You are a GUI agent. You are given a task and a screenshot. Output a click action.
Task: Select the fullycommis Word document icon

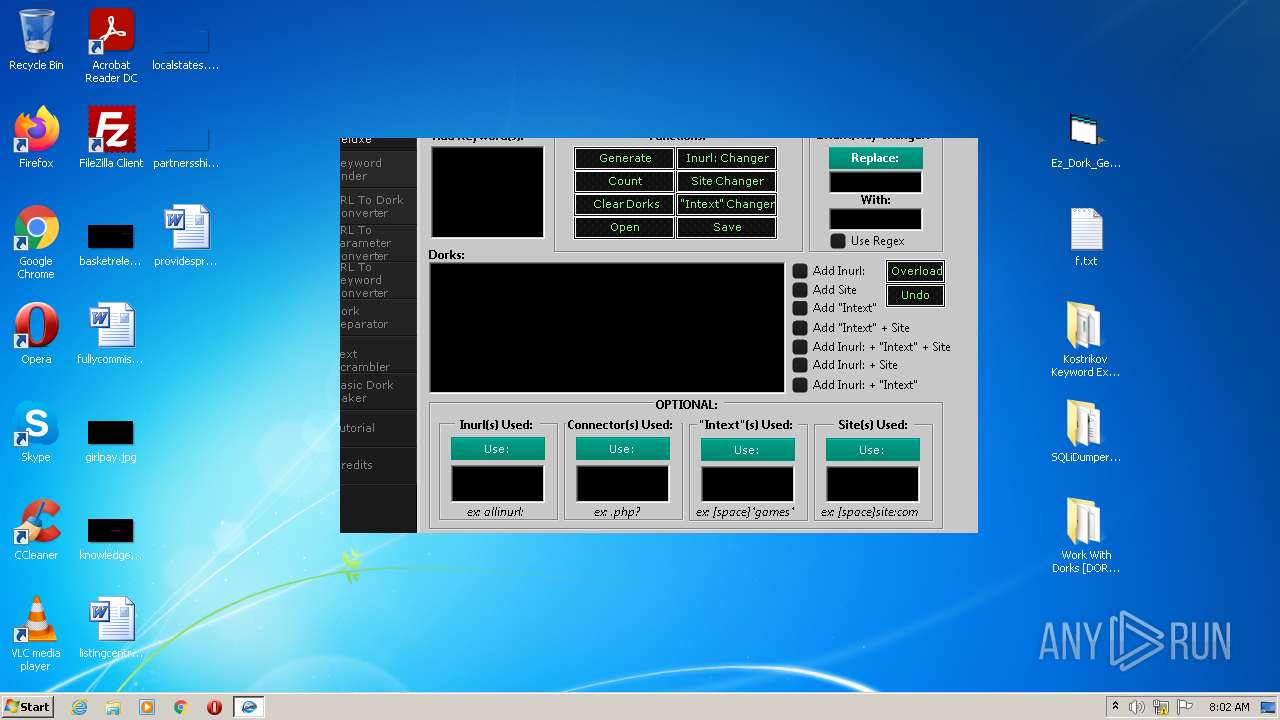111,334
